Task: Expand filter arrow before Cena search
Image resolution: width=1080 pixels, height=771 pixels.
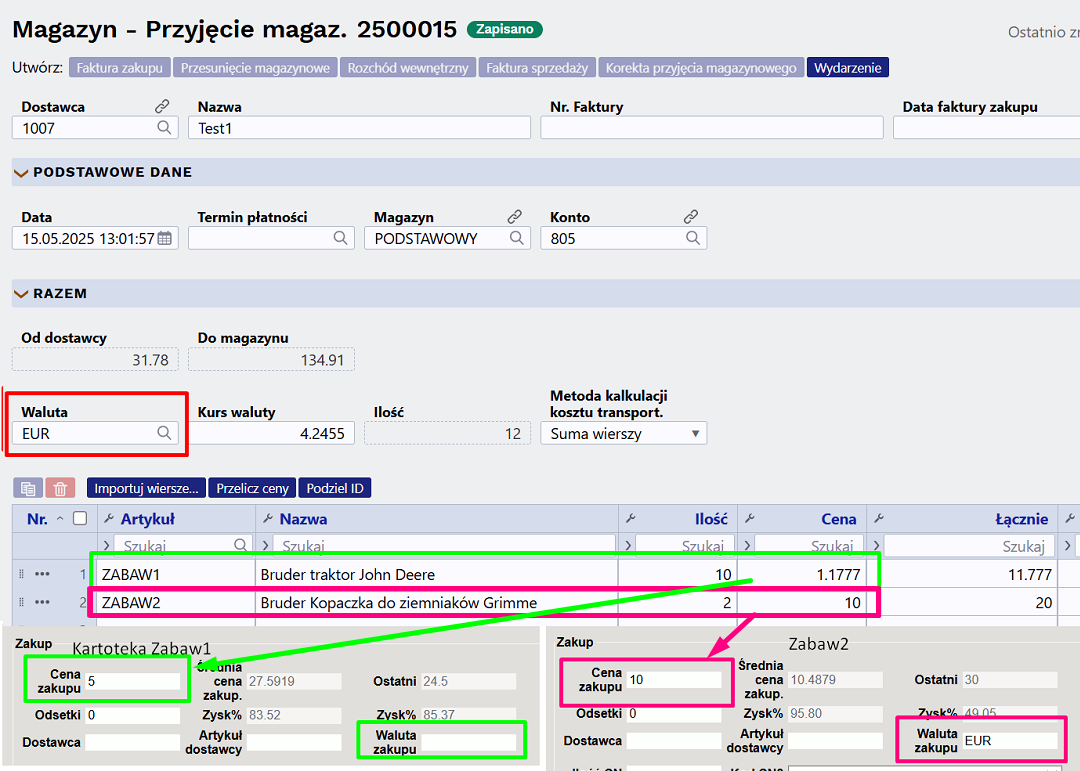Action: pos(747,546)
